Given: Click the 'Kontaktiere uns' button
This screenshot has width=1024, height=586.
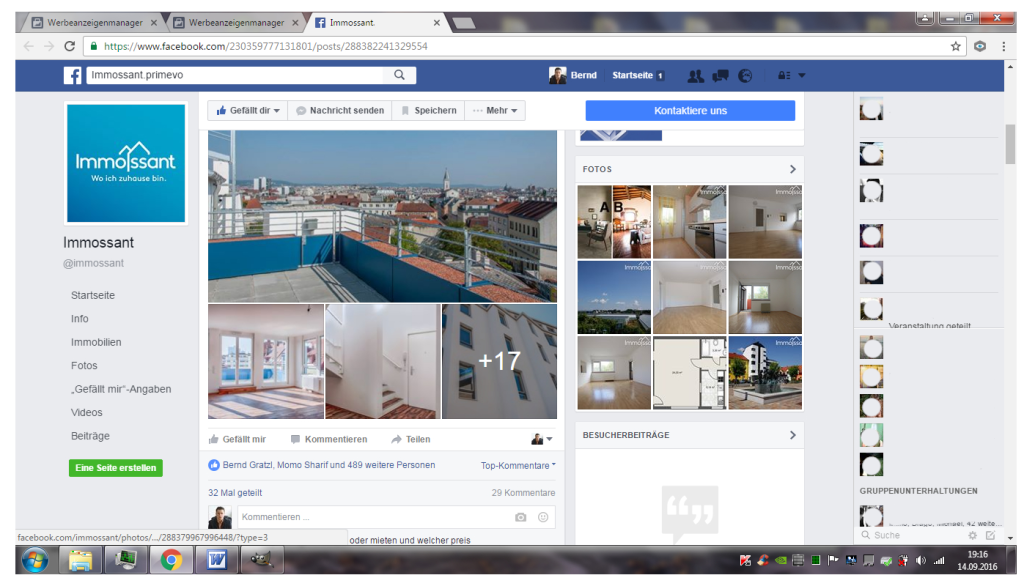Looking at the screenshot, I should pyautogui.click(x=690, y=111).
